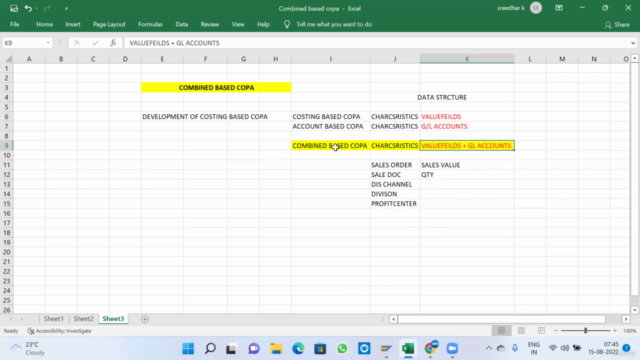Click the red VALUEFEILDS cell in row 6
Image resolution: width=640 pixels, height=360 pixels.
[467, 117]
